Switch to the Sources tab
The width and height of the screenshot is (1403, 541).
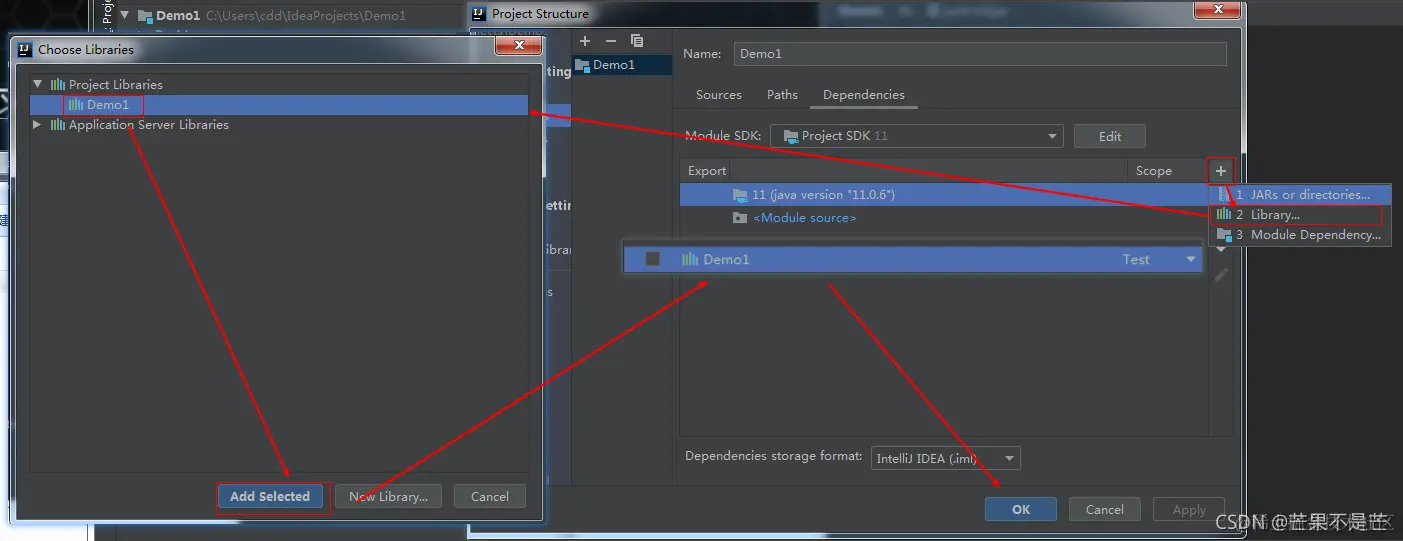(719, 95)
